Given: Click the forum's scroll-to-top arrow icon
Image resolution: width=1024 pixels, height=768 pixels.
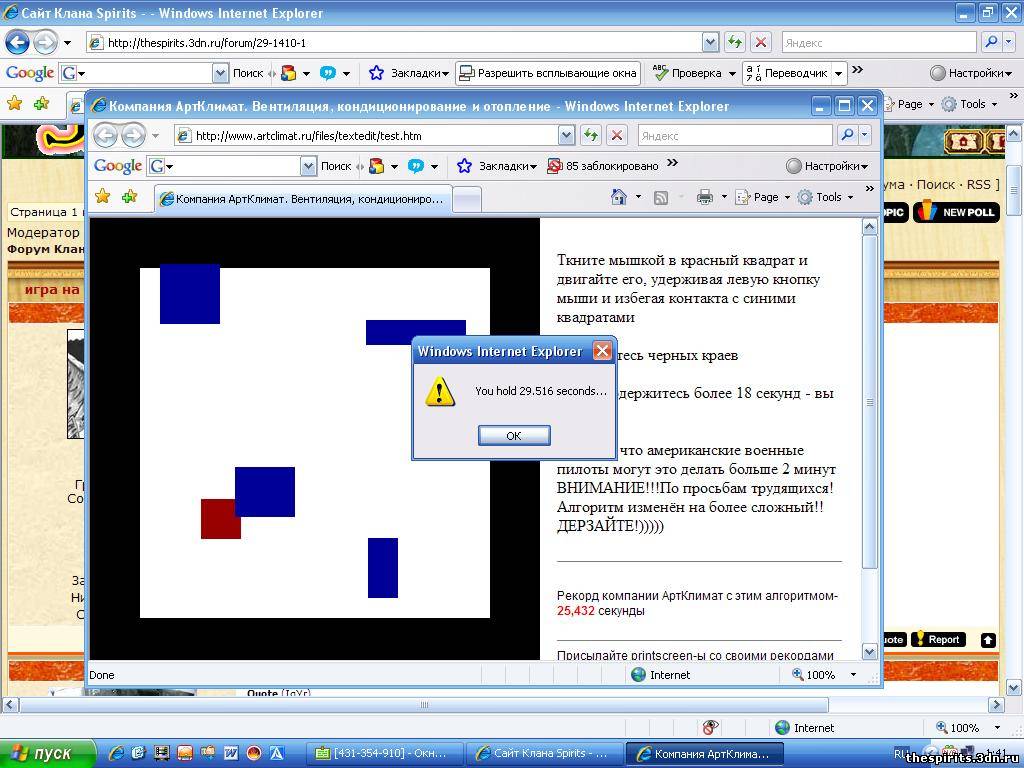Looking at the screenshot, I should tap(988, 640).
